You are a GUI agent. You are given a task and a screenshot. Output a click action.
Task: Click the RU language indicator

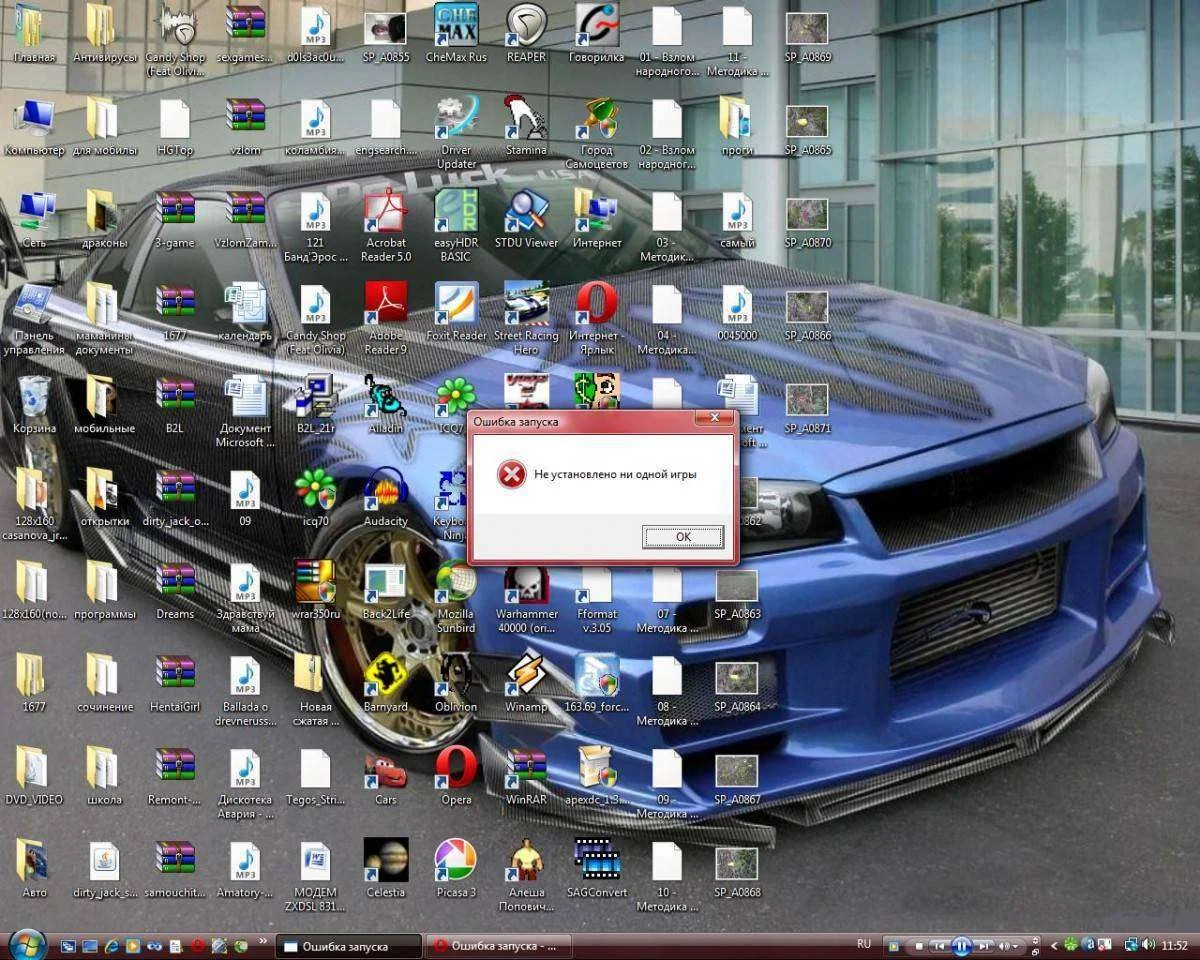coord(864,944)
